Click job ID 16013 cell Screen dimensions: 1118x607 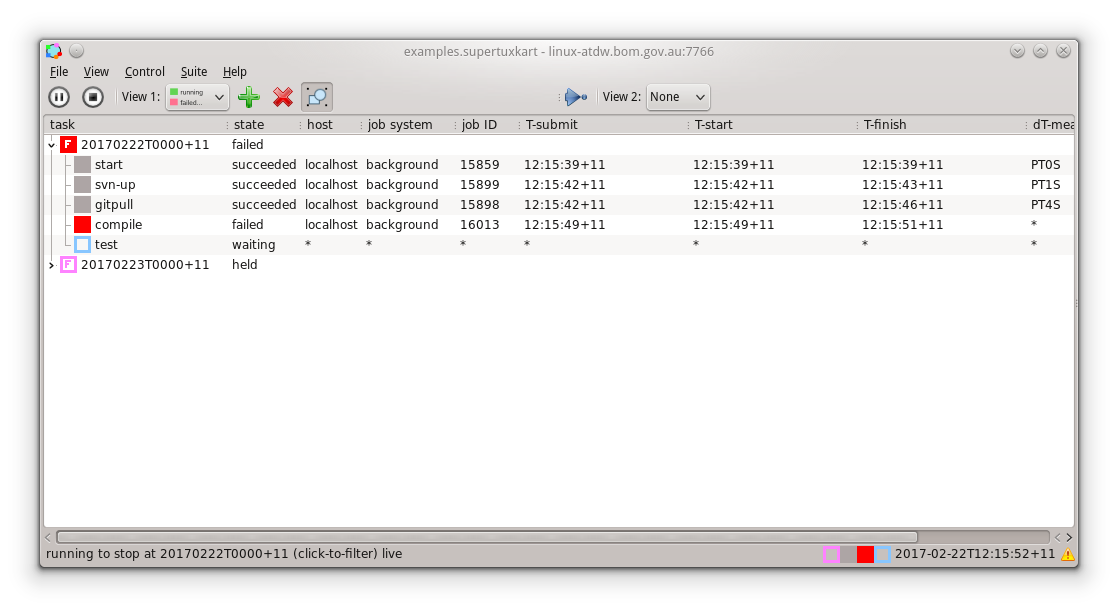480,225
